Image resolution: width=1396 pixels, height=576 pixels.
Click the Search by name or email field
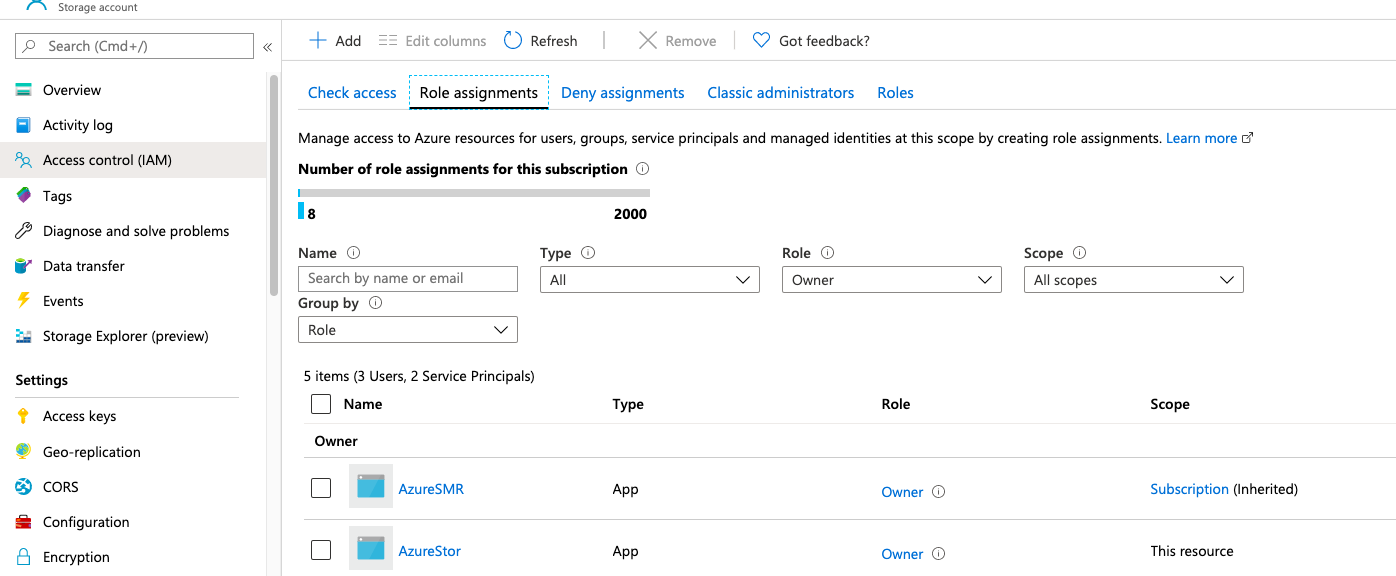407,278
